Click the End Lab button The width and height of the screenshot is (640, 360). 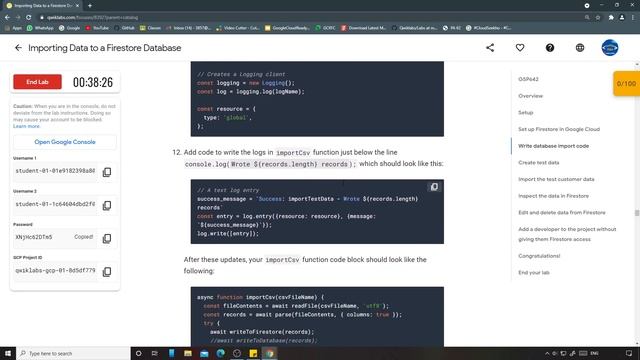coord(38,82)
